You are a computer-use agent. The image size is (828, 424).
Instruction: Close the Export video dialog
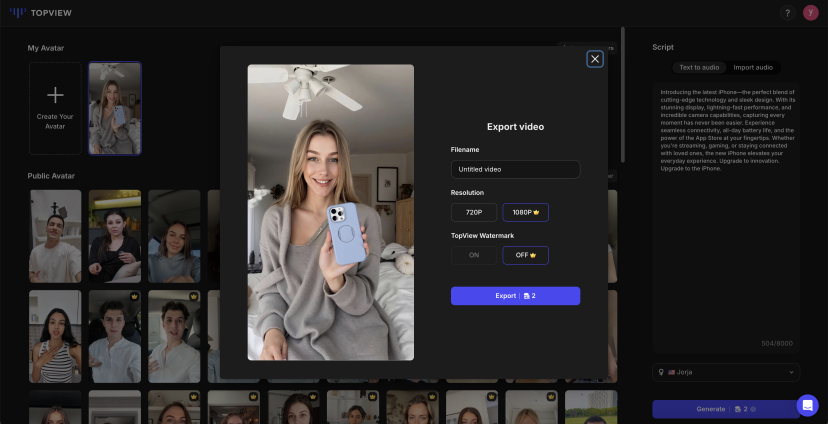coord(595,59)
